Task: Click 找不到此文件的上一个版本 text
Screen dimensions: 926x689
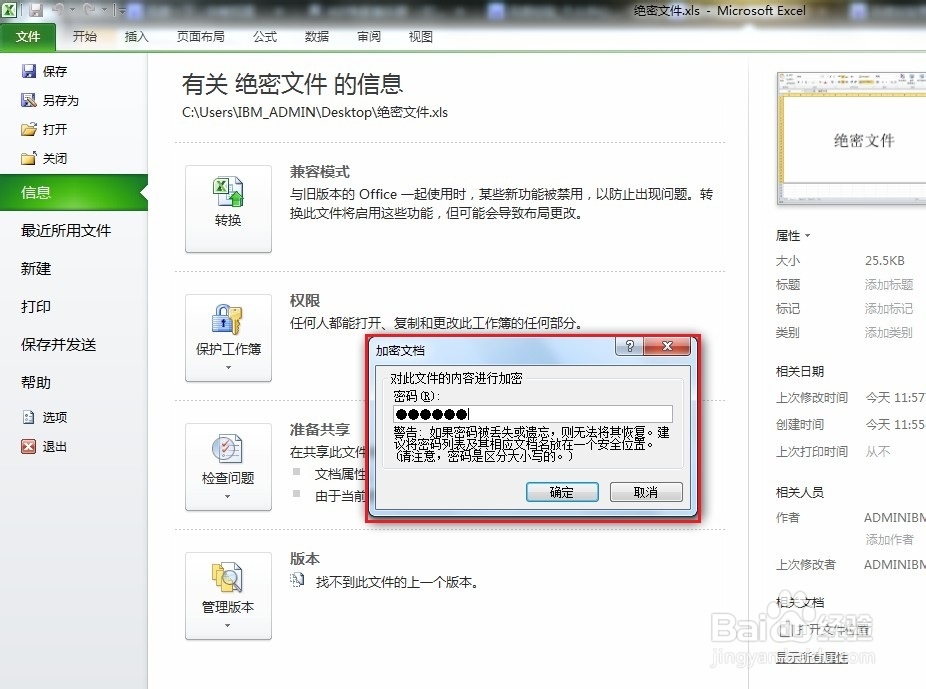Action: [x=397, y=582]
